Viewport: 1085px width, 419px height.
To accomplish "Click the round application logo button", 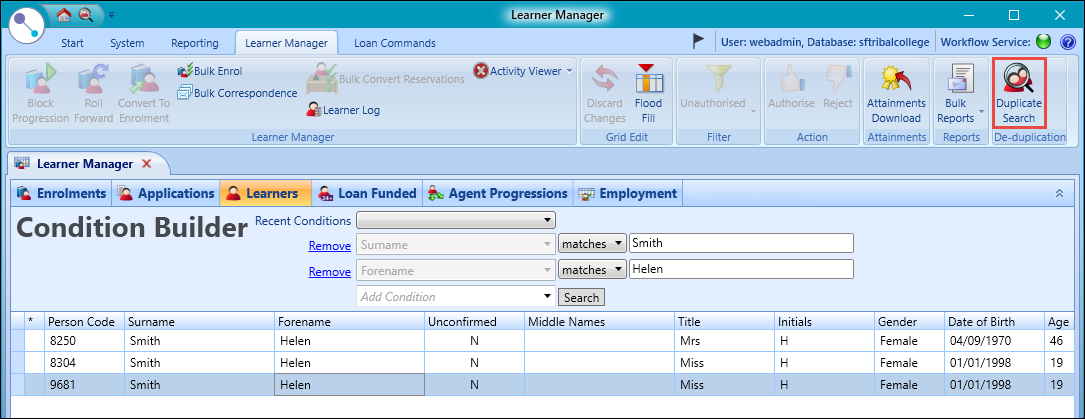I will click(26, 26).
